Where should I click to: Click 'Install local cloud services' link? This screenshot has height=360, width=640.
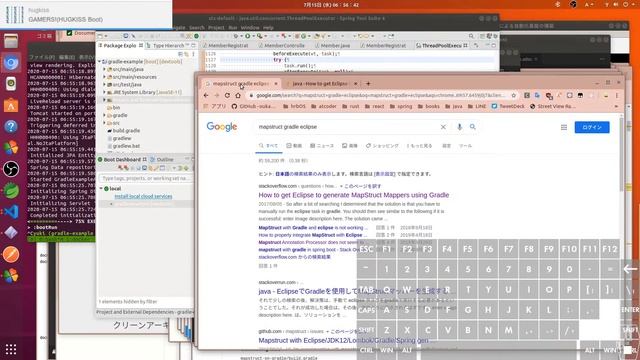point(143,196)
